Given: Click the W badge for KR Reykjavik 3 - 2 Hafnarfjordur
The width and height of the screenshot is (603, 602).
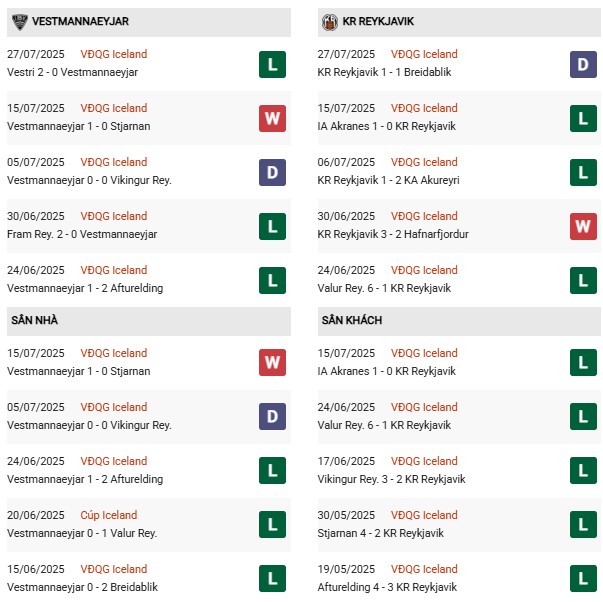Looking at the screenshot, I should coord(583,227).
